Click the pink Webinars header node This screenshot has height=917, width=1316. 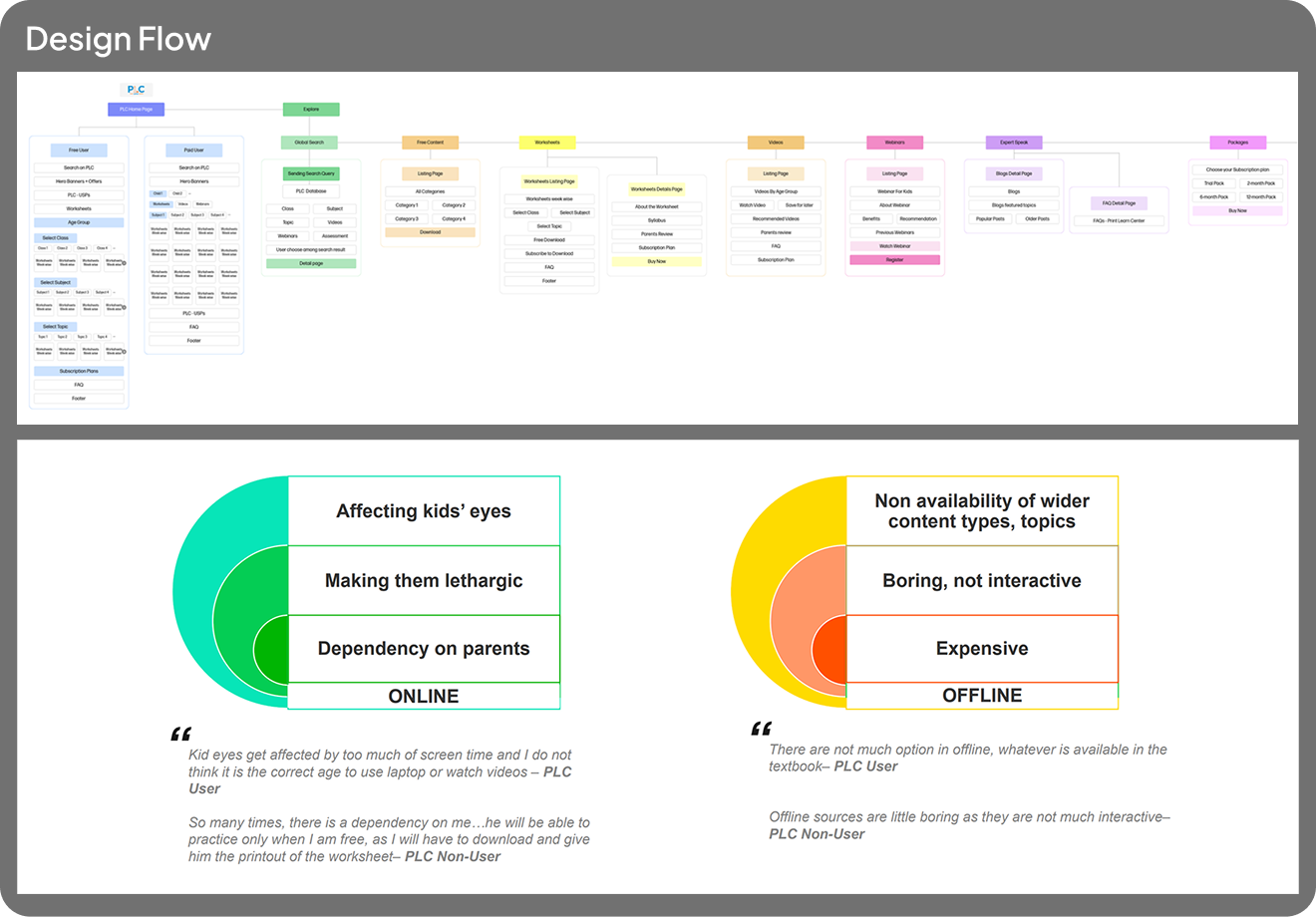tap(894, 143)
